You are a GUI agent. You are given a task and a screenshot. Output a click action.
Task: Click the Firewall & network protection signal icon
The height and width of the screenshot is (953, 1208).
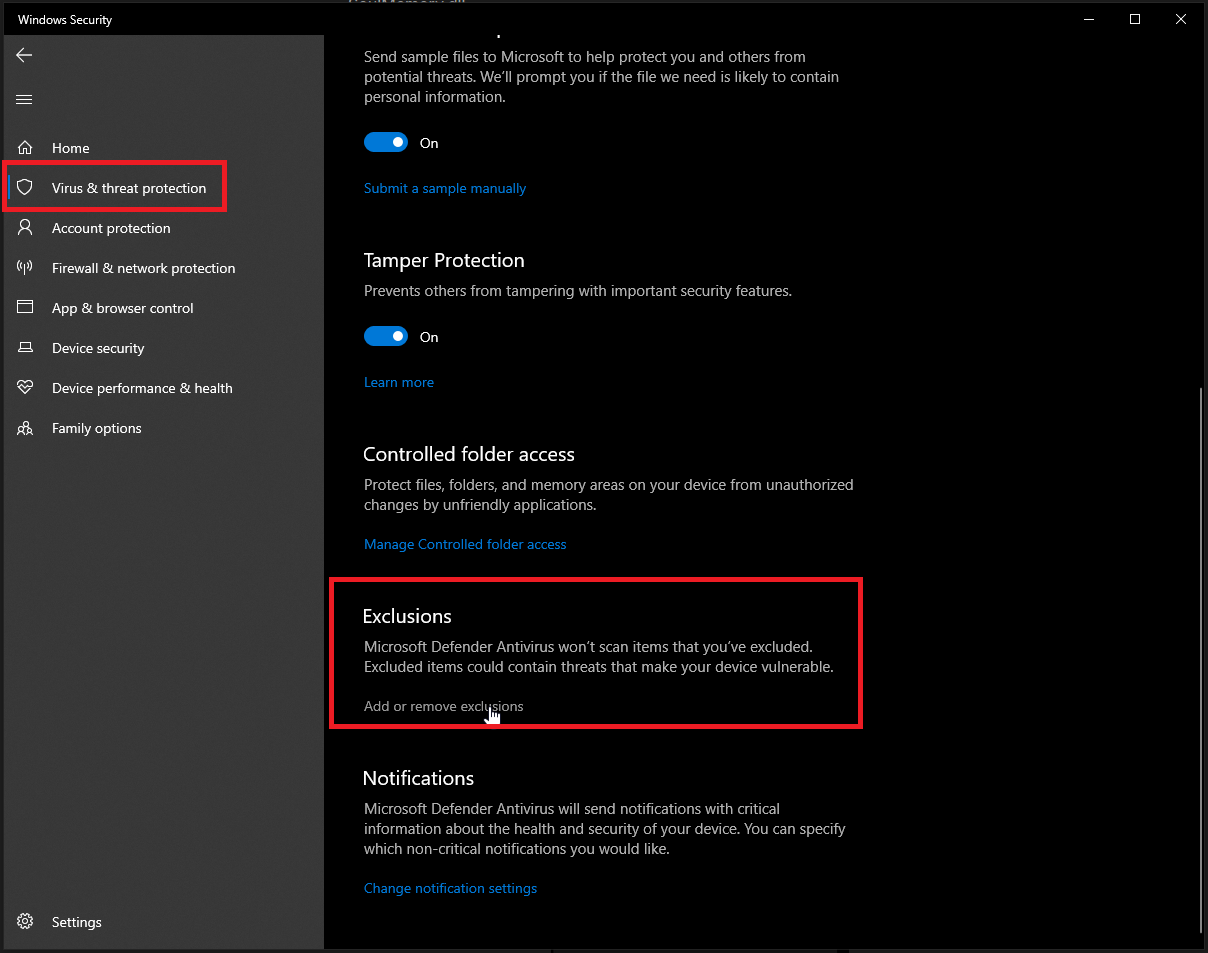click(26, 267)
